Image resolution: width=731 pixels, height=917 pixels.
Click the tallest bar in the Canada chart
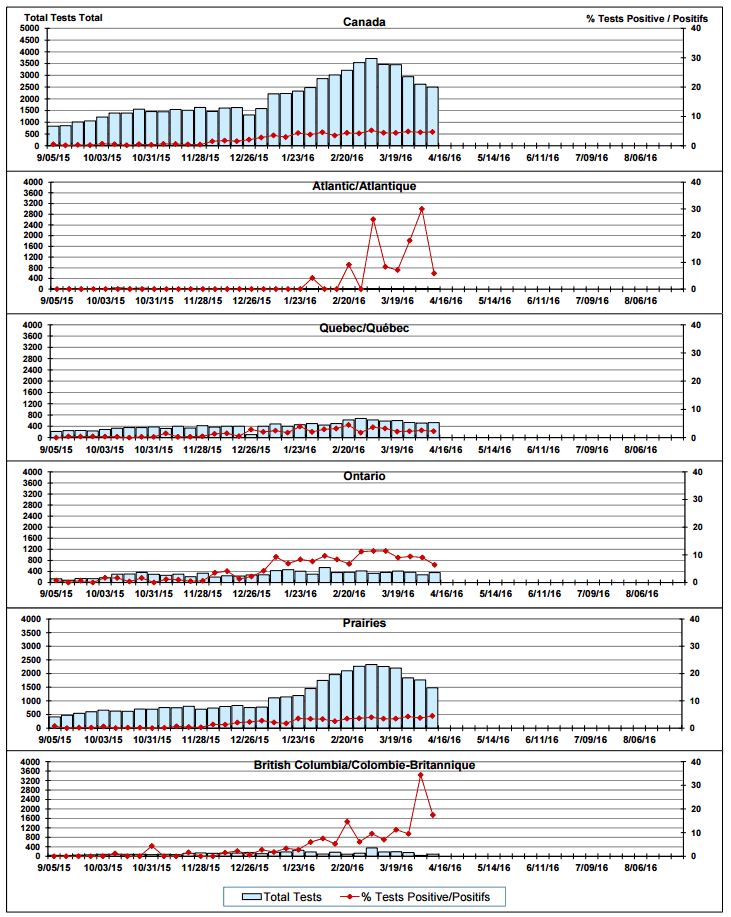371,102
